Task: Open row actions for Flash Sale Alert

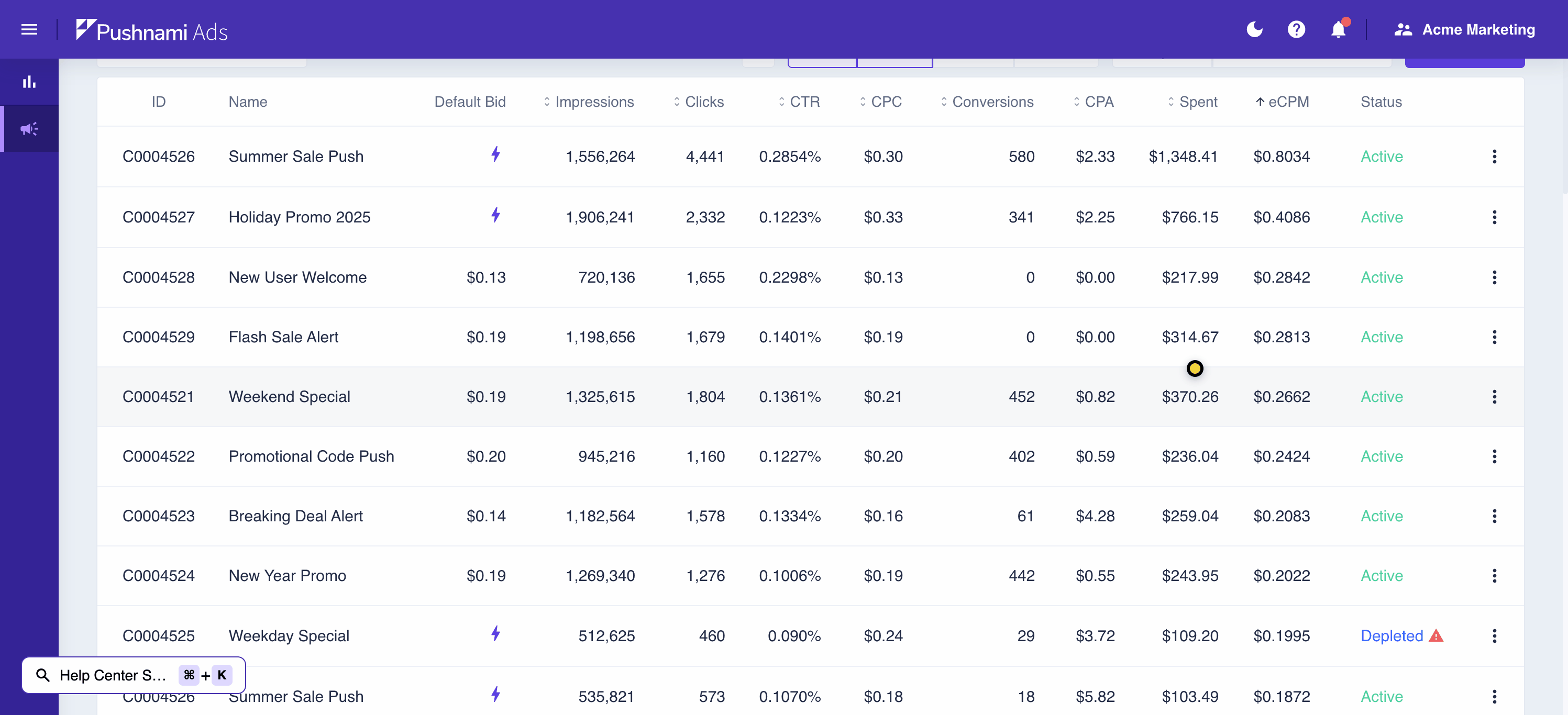Action: (1494, 337)
